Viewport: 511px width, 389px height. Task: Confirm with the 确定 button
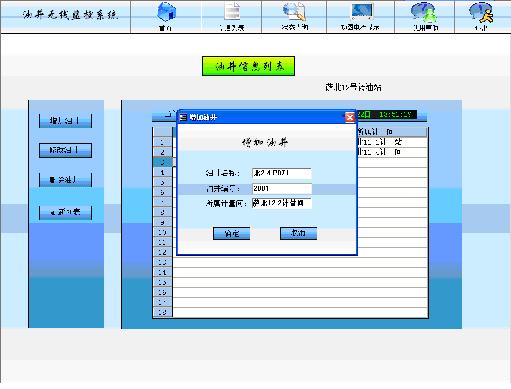click(231, 233)
